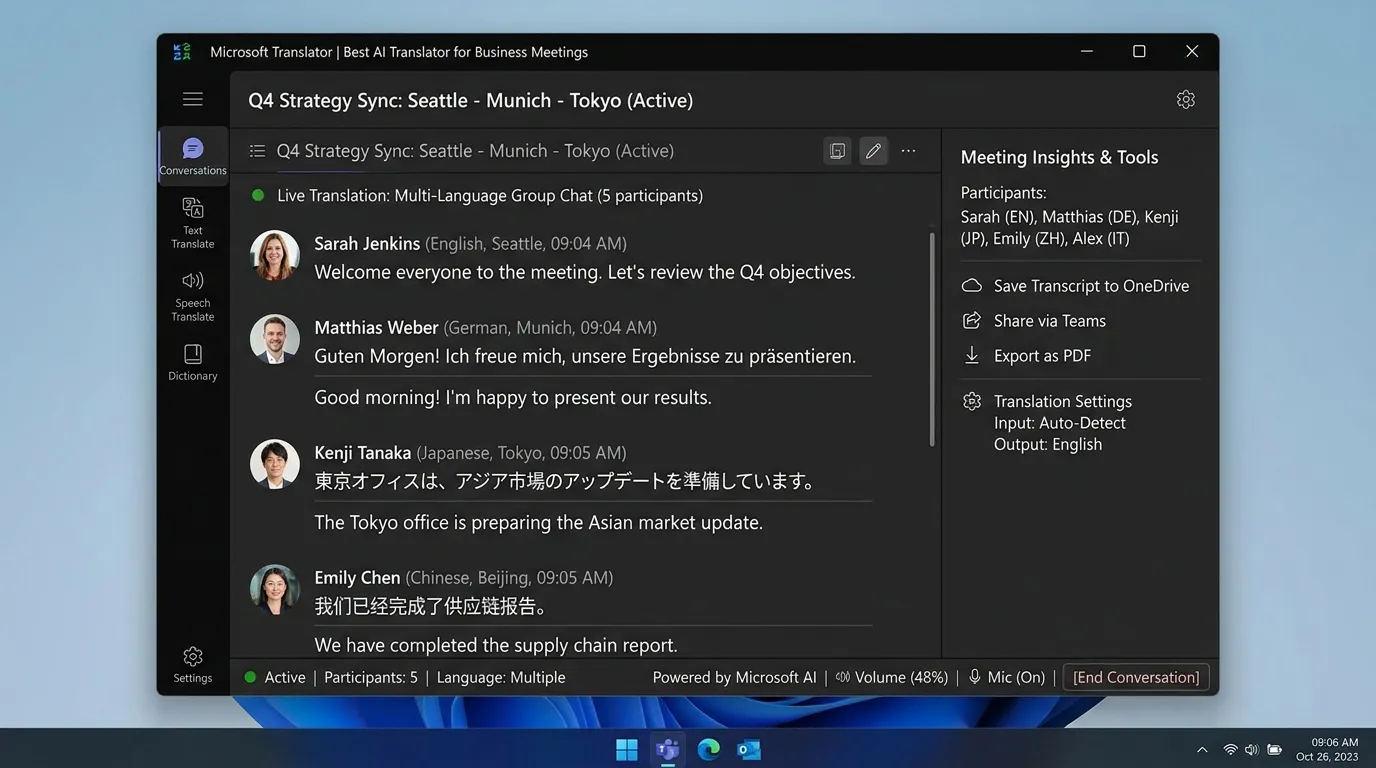
Task: Expand the system tray hidden icons chevron
Action: (x=1202, y=750)
